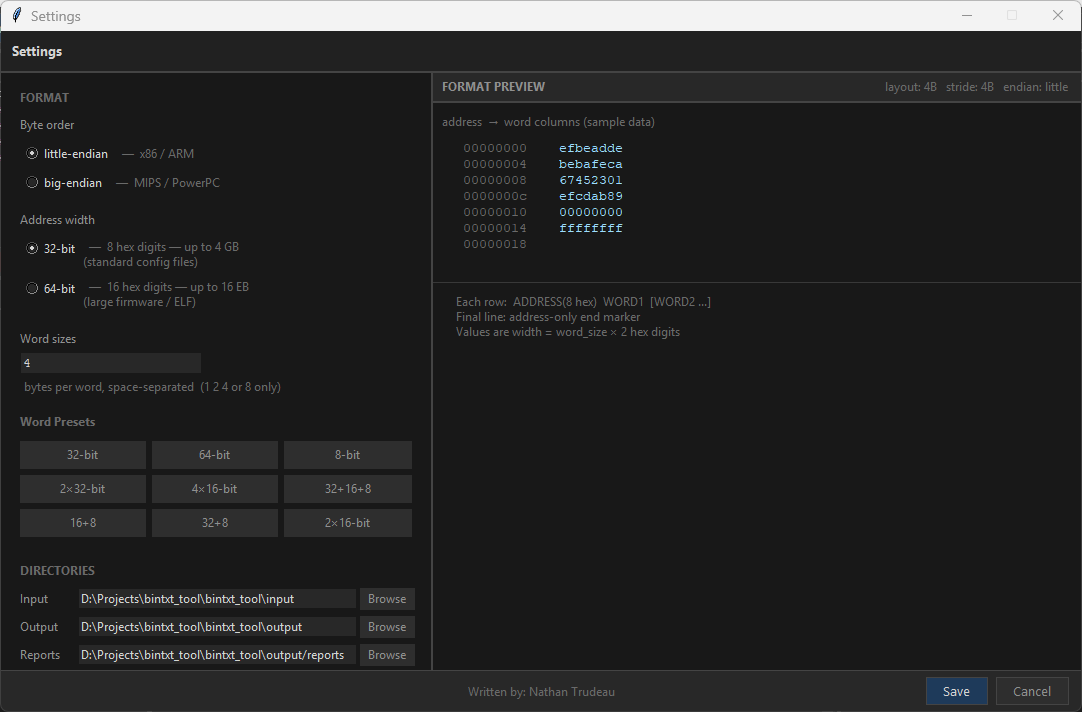The image size is (1082, 712).
Task: Click the Output directory path field
Action: (217, 627)
